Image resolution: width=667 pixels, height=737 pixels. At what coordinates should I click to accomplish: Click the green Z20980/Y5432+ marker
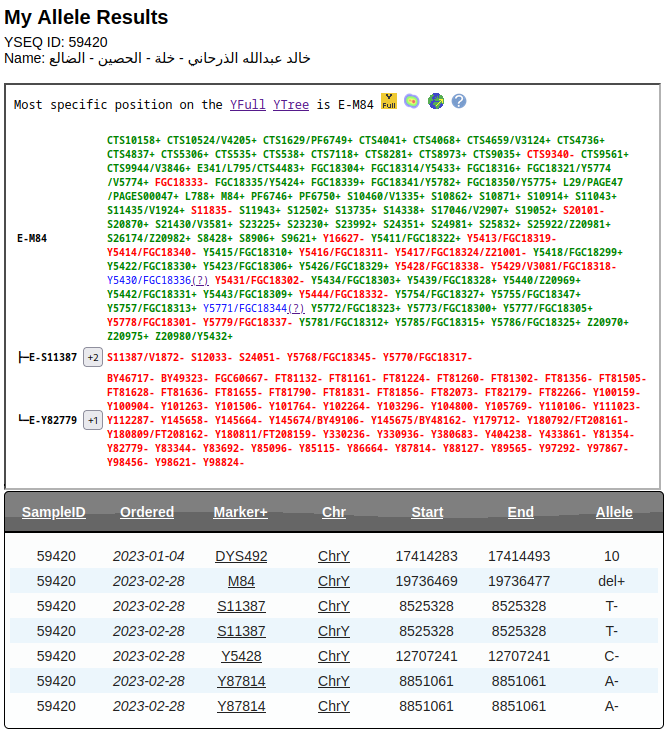[x=194, y=336]
